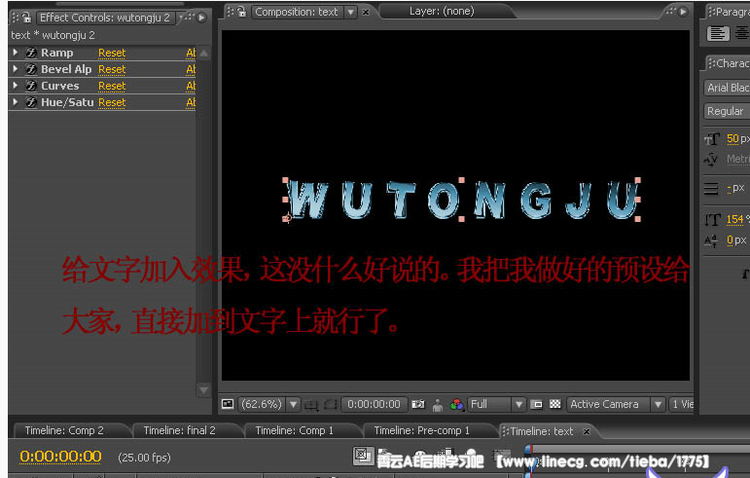Viewport: 750px width, 478px height.
Task: Take a snapshot with camera icon
Action: 418,404
